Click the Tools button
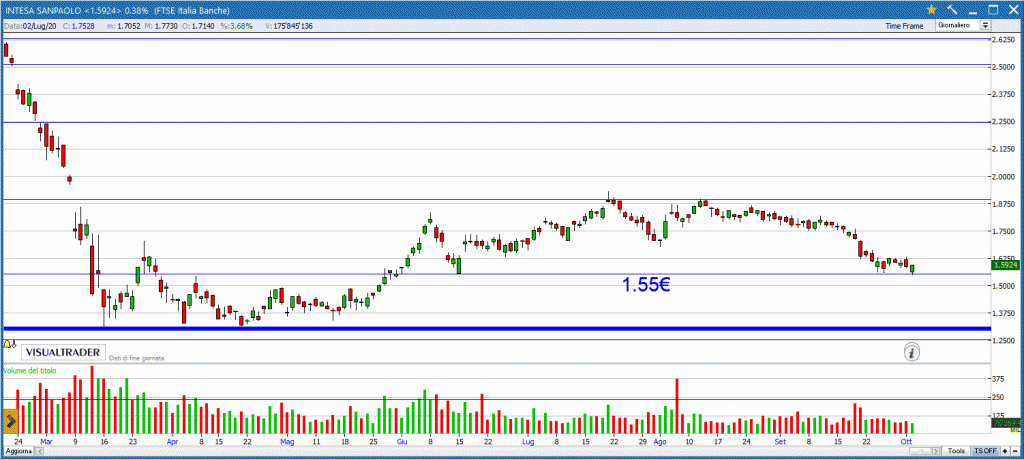This screenshot has width=1024, height=460. point(957,452)
